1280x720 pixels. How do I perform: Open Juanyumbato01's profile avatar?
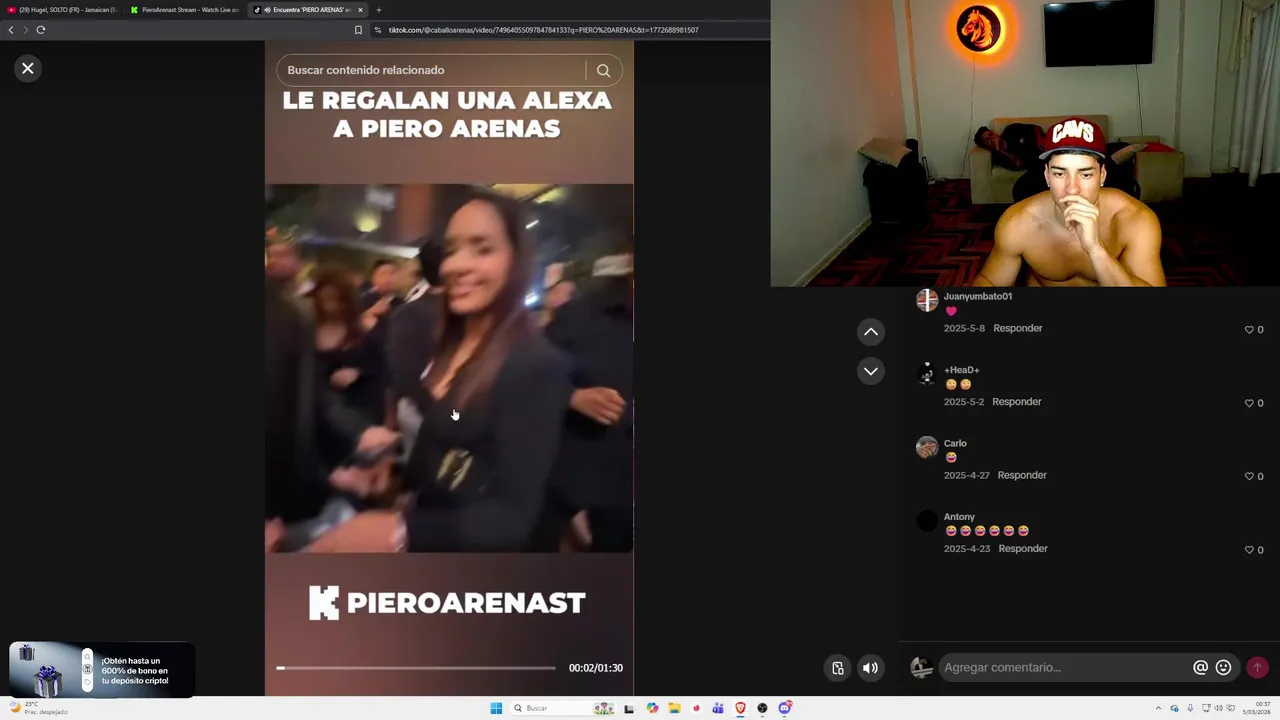click(x=927, y=300)
